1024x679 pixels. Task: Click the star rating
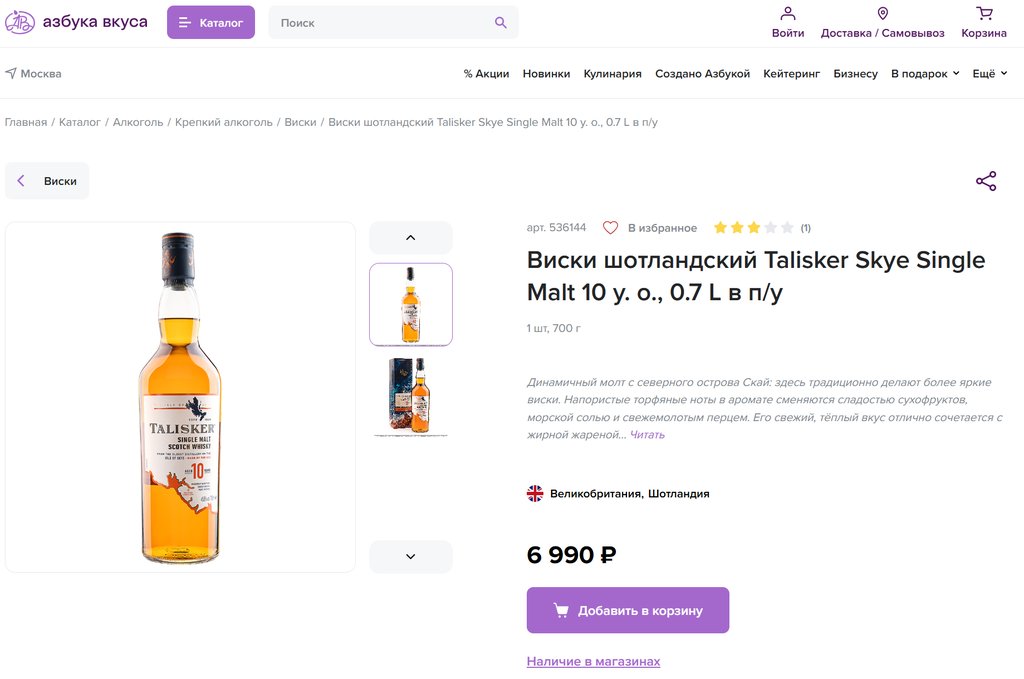coord(753,228)
